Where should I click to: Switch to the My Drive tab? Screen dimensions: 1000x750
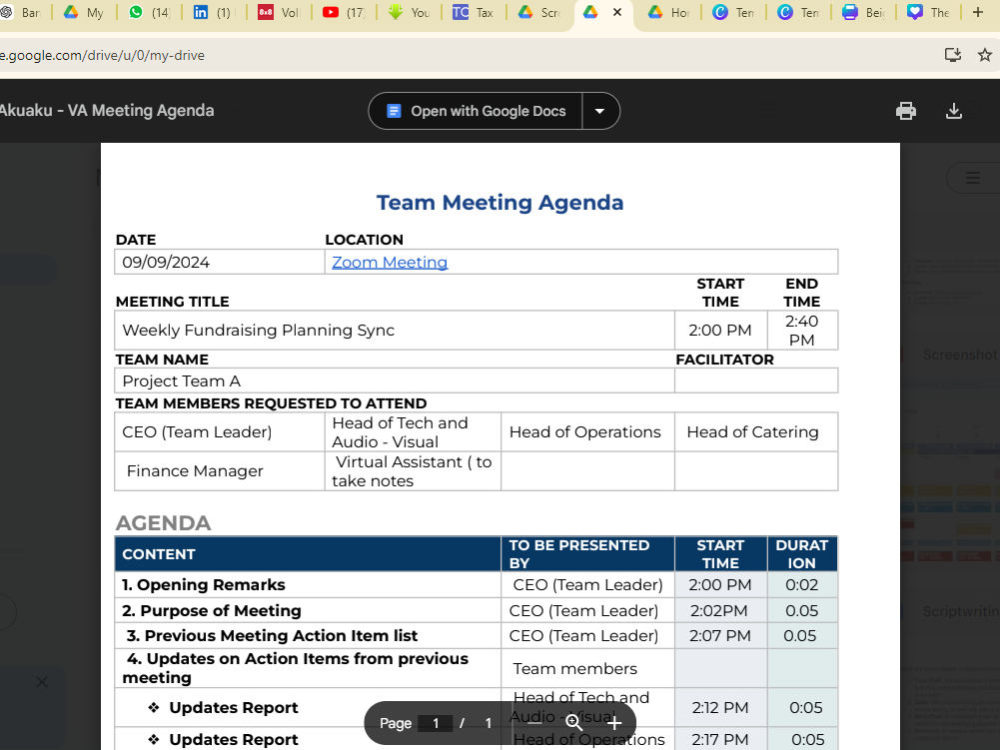[x=84, y=12]
